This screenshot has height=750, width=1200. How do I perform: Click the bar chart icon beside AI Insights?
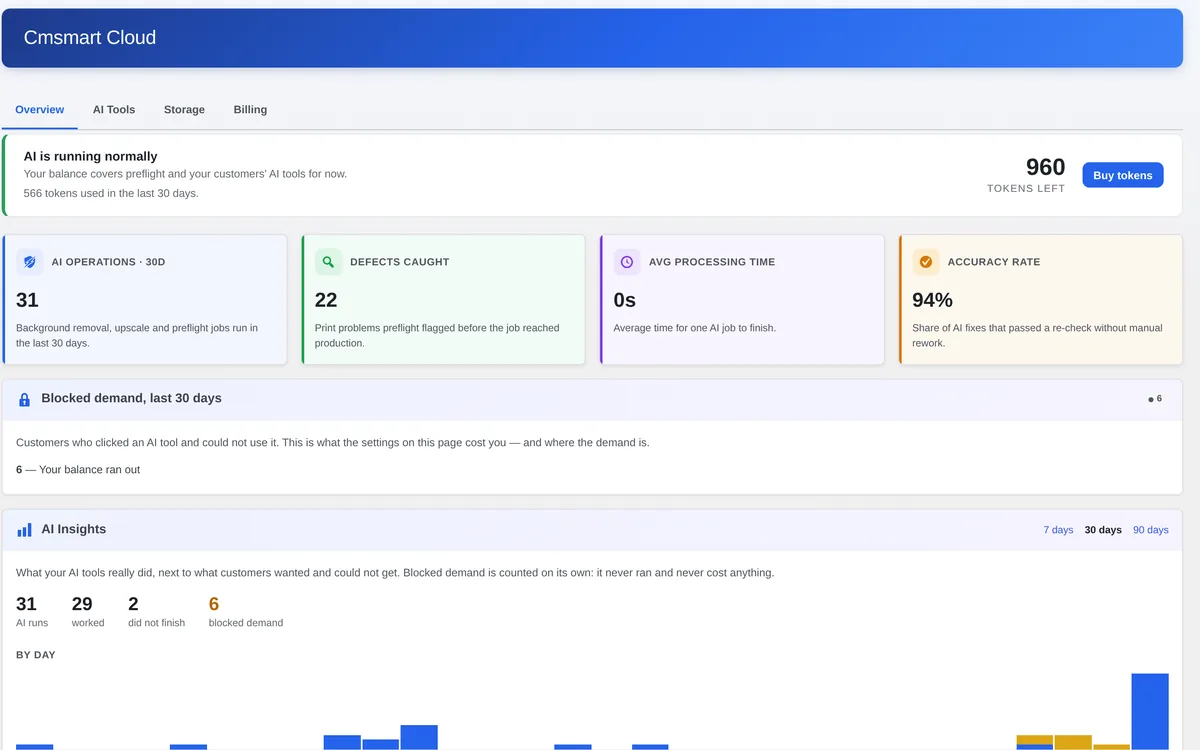25,530
